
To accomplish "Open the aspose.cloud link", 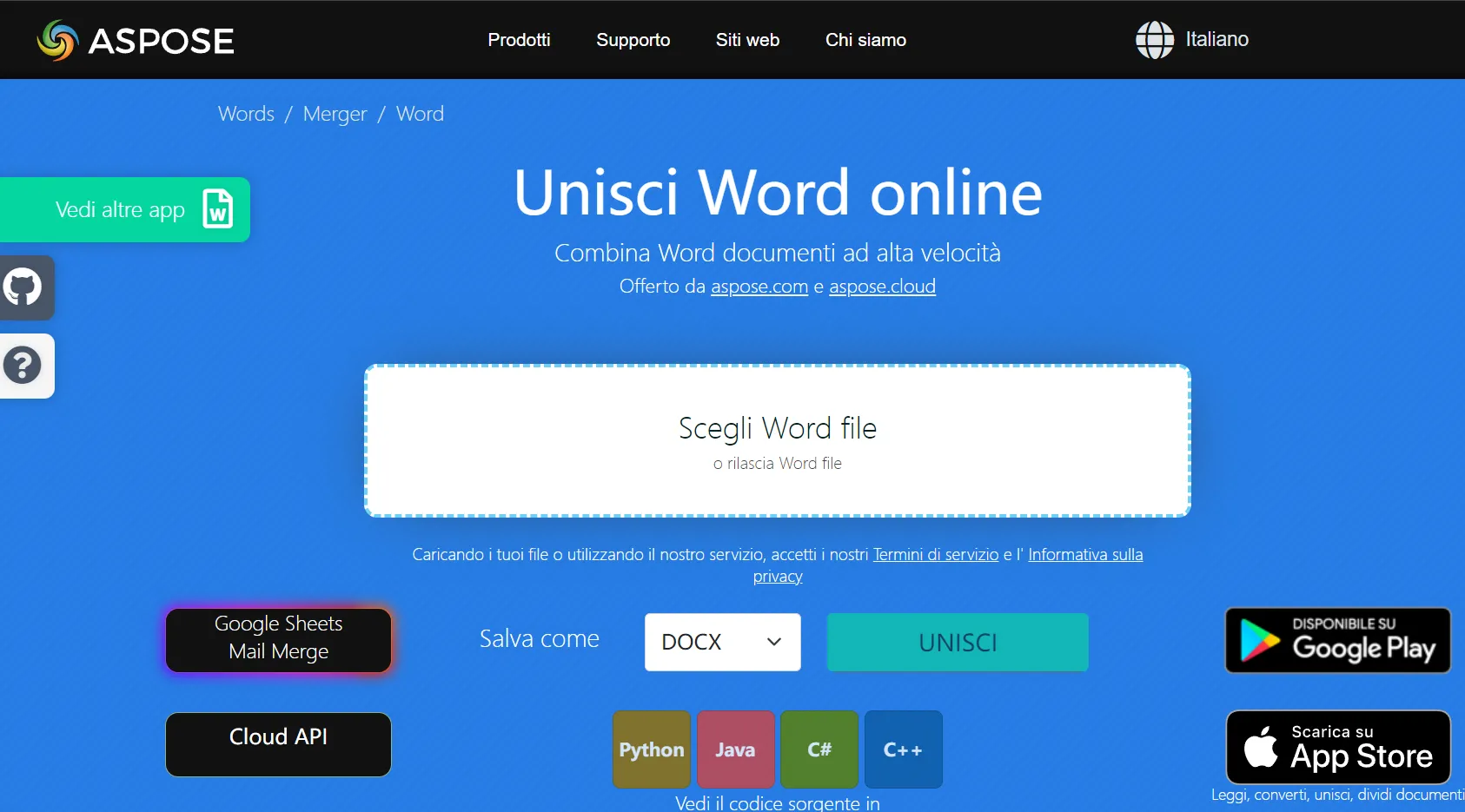I will [882, 287].
